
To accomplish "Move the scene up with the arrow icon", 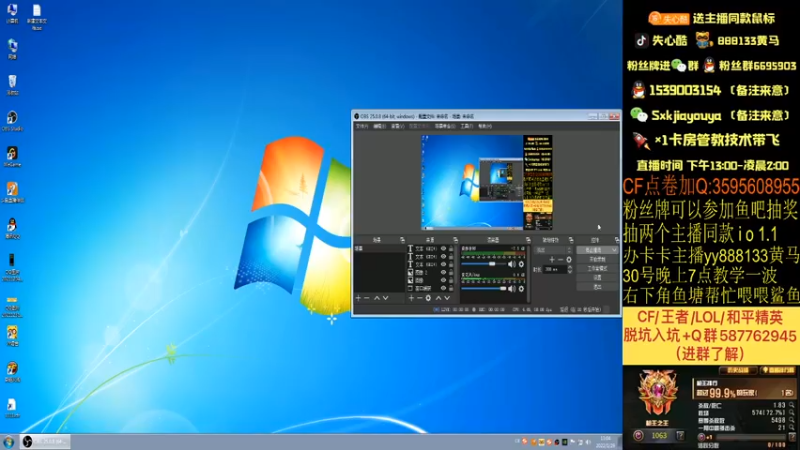I will pyautogui.click(x=377, y=298).
